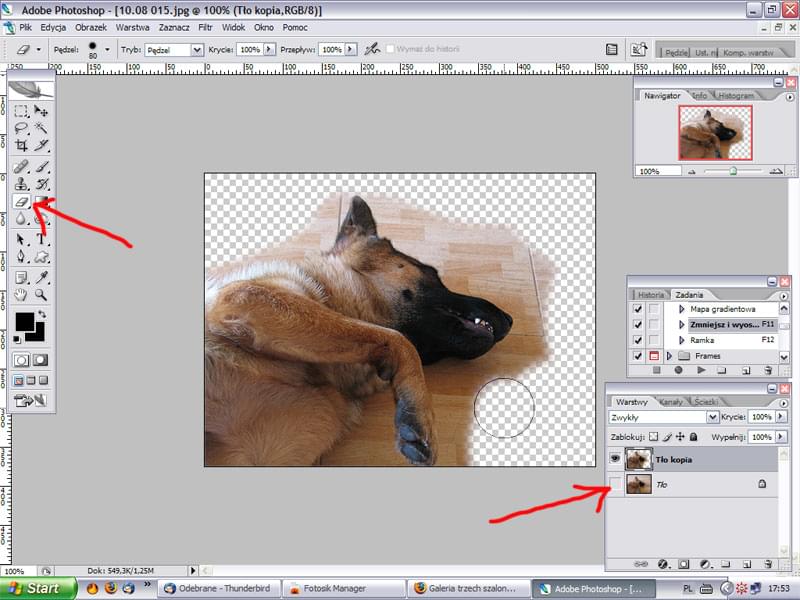Select the Eraser tool in toolbox
The image size is (800, 600).
pos(21,202)
